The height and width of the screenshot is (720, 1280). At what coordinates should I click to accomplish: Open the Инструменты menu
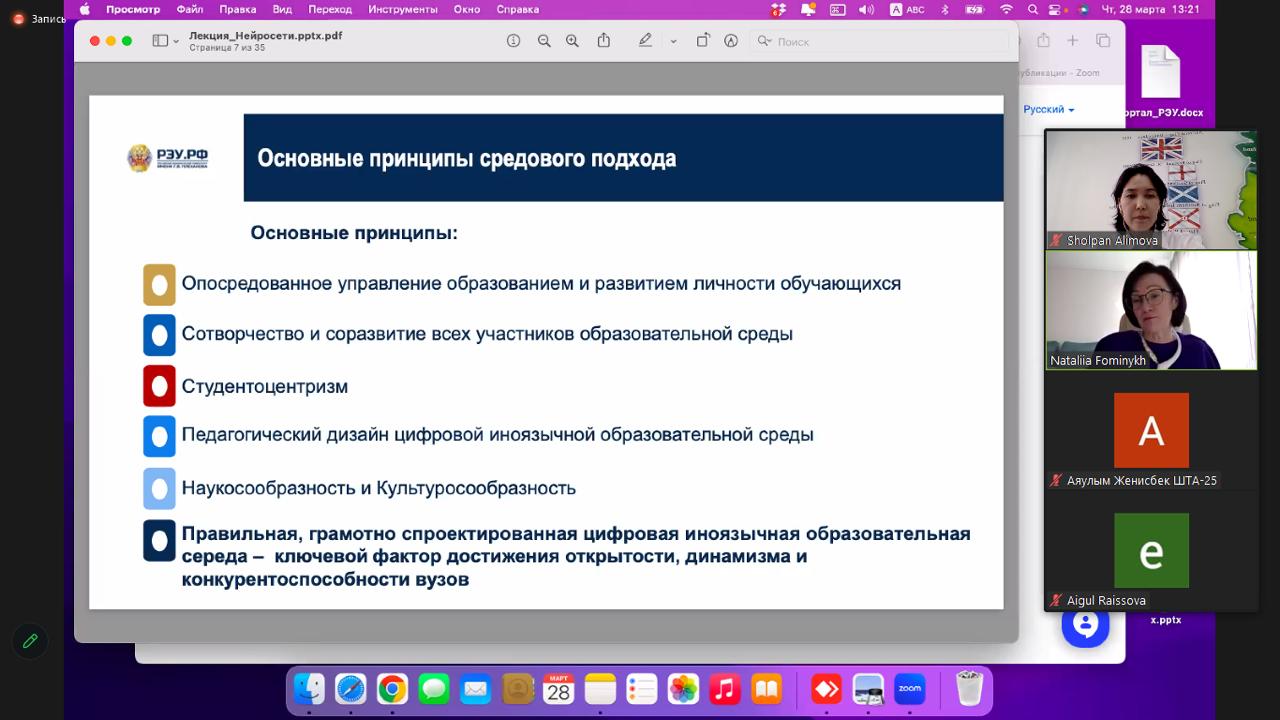(x=403, y=9)
